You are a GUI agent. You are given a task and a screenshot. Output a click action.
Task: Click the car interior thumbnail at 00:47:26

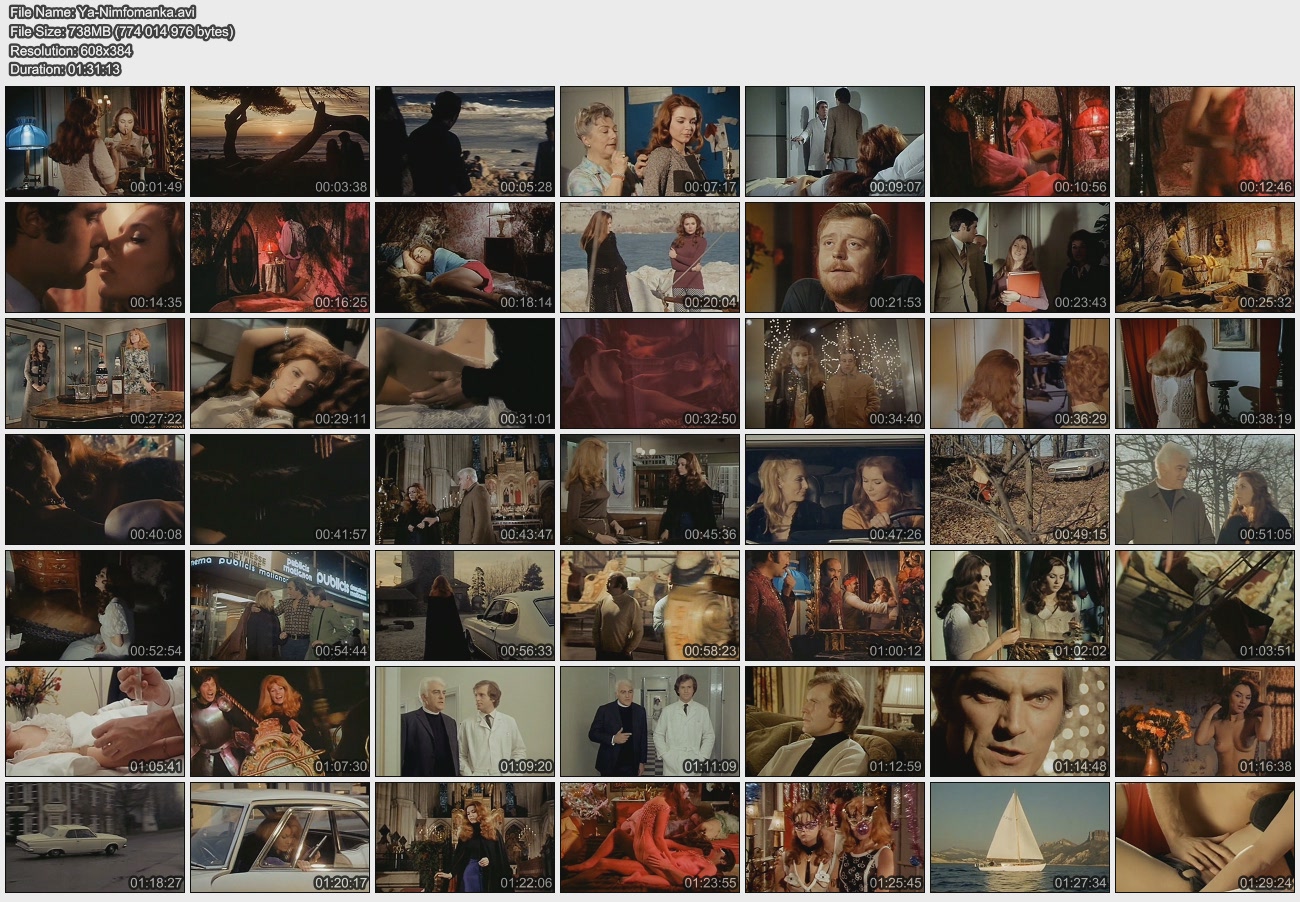click(x=835, y=489)
